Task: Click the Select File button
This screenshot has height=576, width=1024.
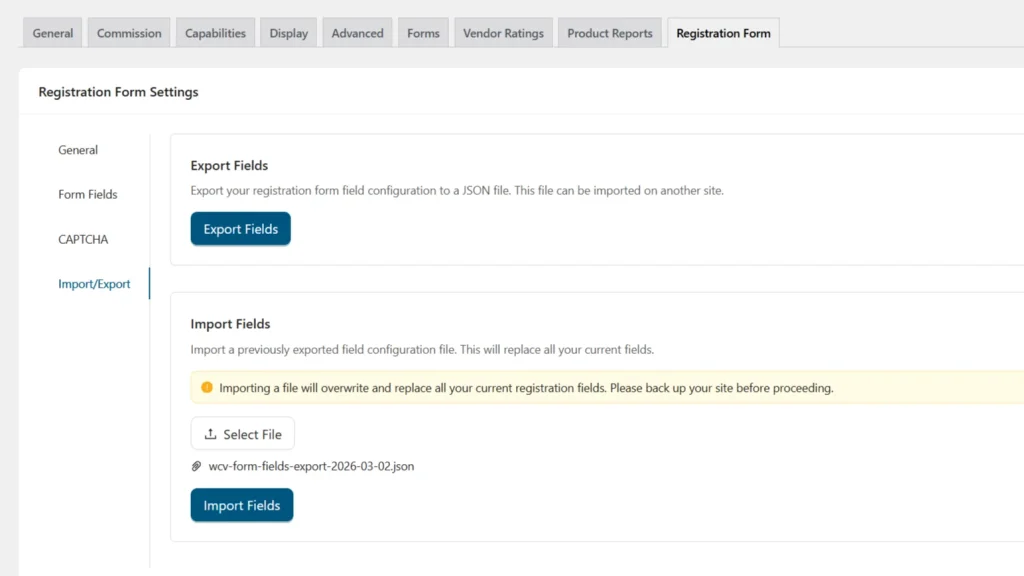Action: [242, 433]
